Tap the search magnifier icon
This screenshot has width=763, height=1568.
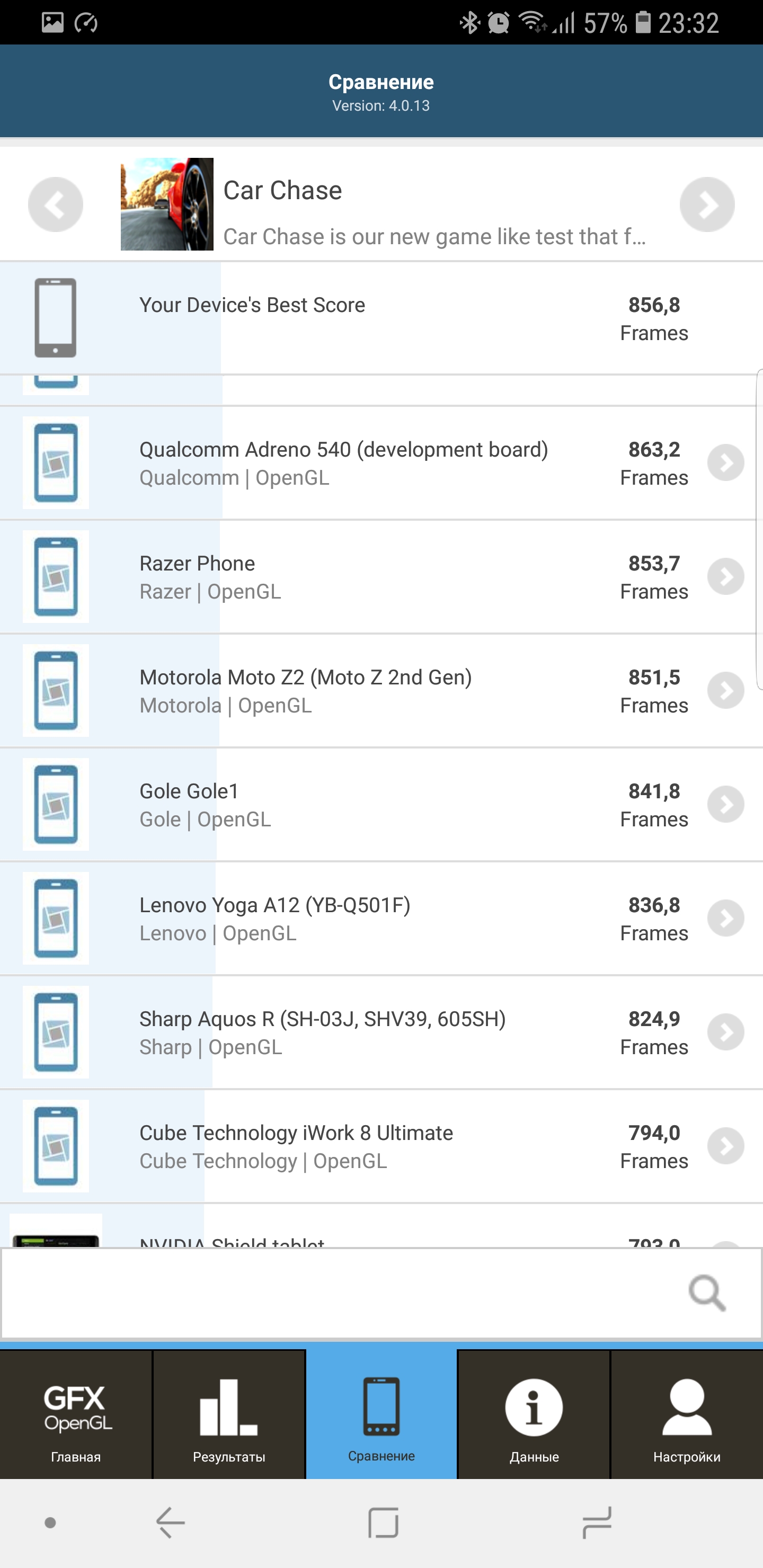706,1293
